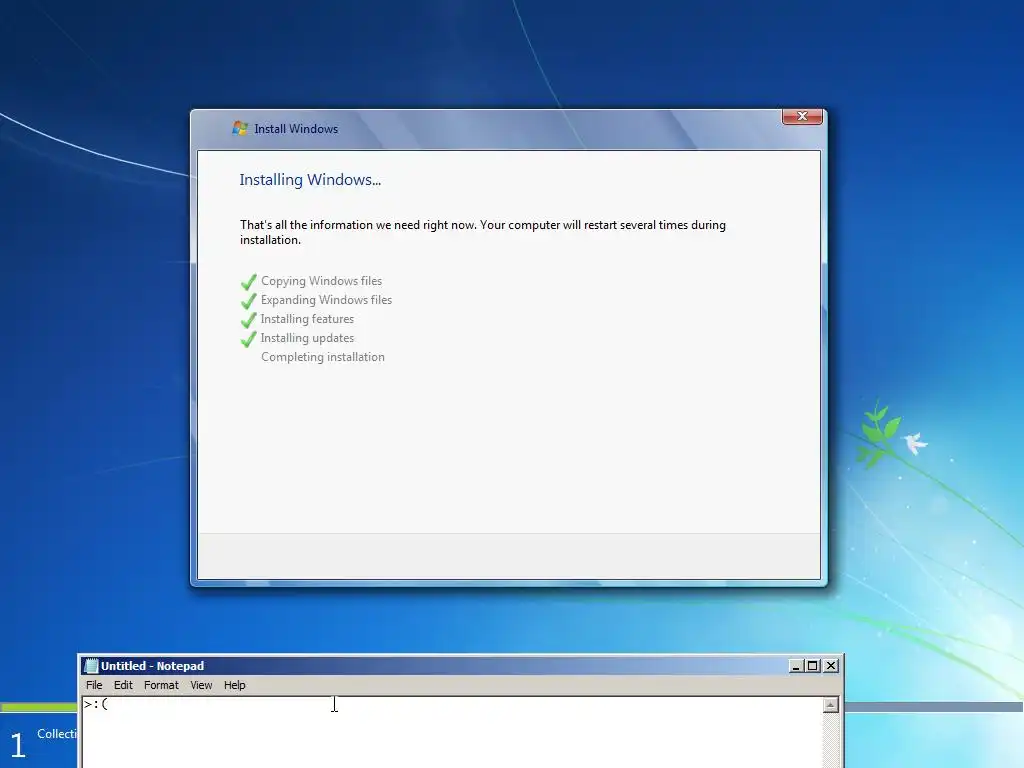The width and height of the screenshot is (1024, 768).
Task: Click the green setup progress bar at bottom
Action: tap(39, 707)
